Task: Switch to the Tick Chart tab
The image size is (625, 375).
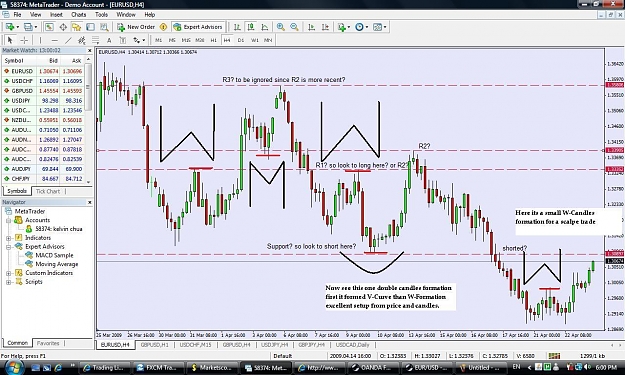Action: pos(48,191)
